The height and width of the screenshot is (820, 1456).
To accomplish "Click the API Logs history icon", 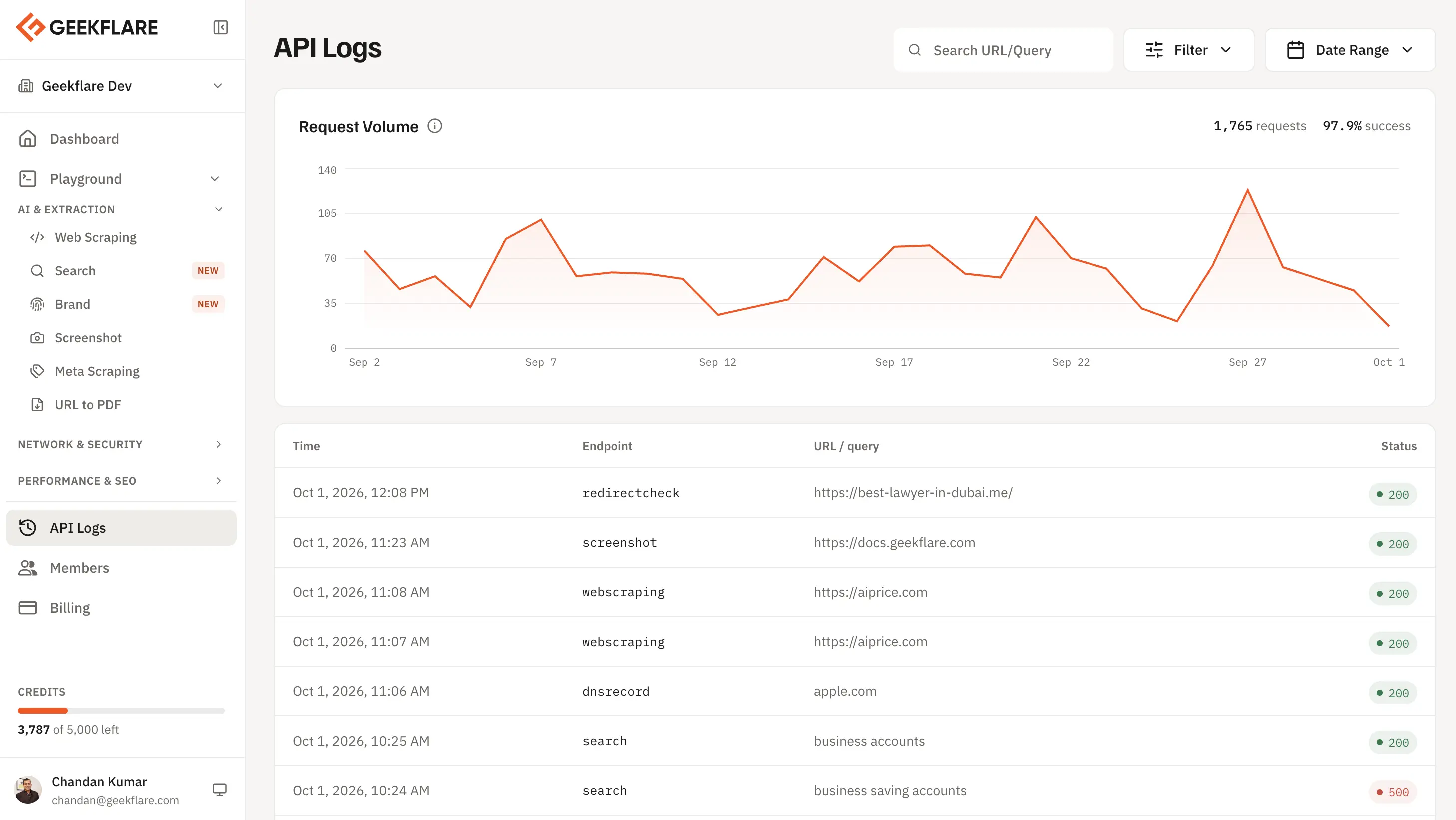I will 27,528.
